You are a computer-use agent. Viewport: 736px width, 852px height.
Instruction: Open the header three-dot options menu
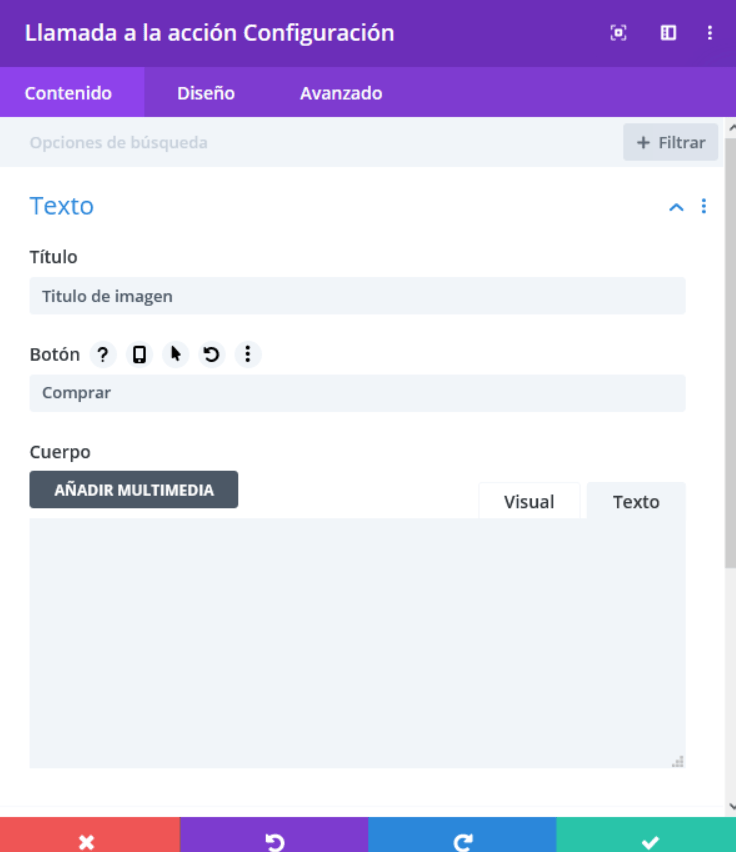tap(710, 33)
